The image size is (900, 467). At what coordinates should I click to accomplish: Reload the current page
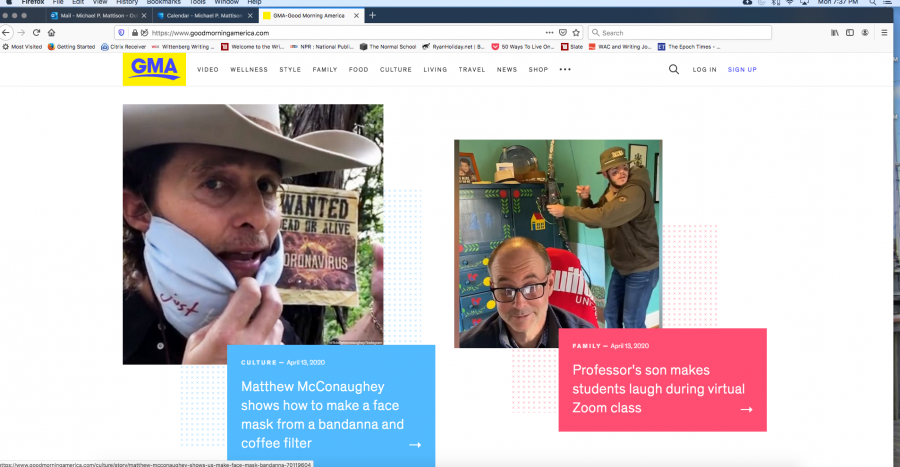click(36, 33)
